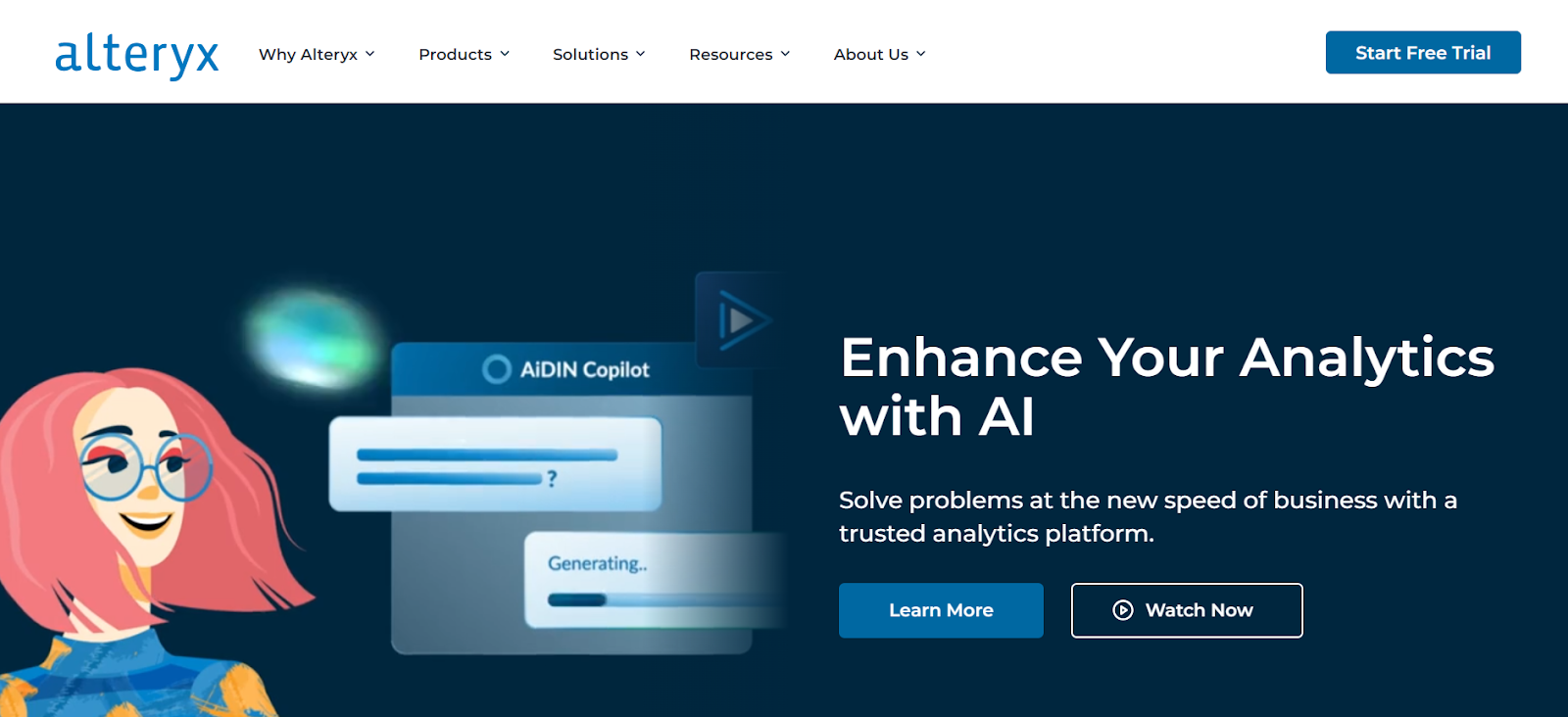Click the AiDIN Copilot title text
1568x717 pixels.
584,369
